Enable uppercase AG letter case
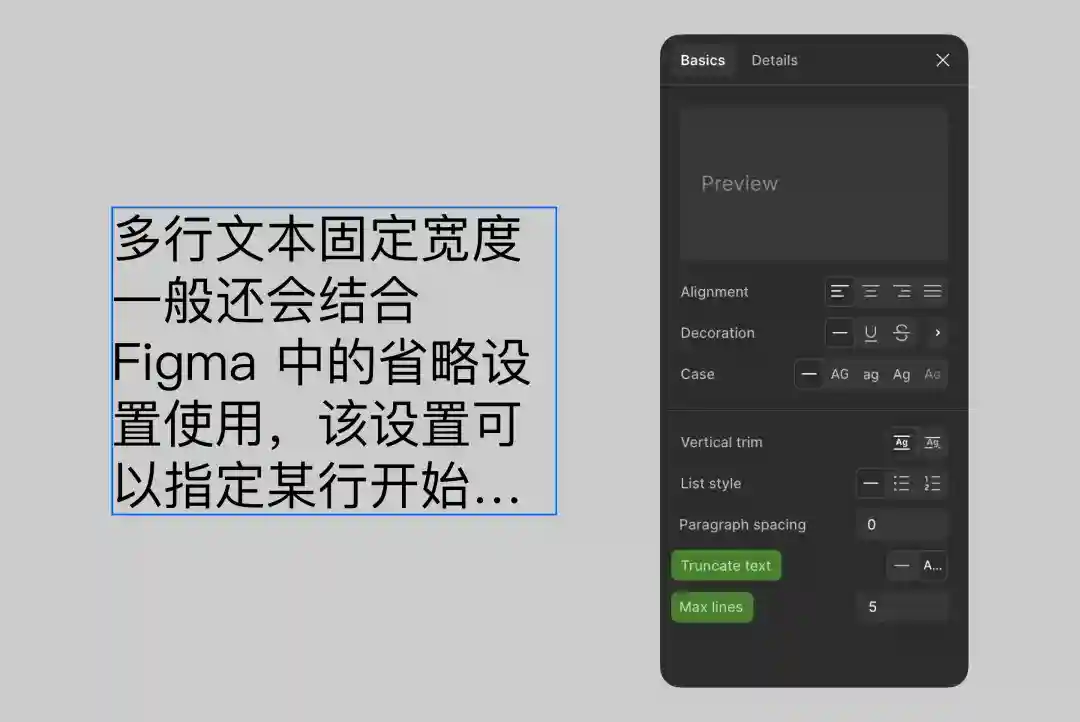 (x=840, y=374)
